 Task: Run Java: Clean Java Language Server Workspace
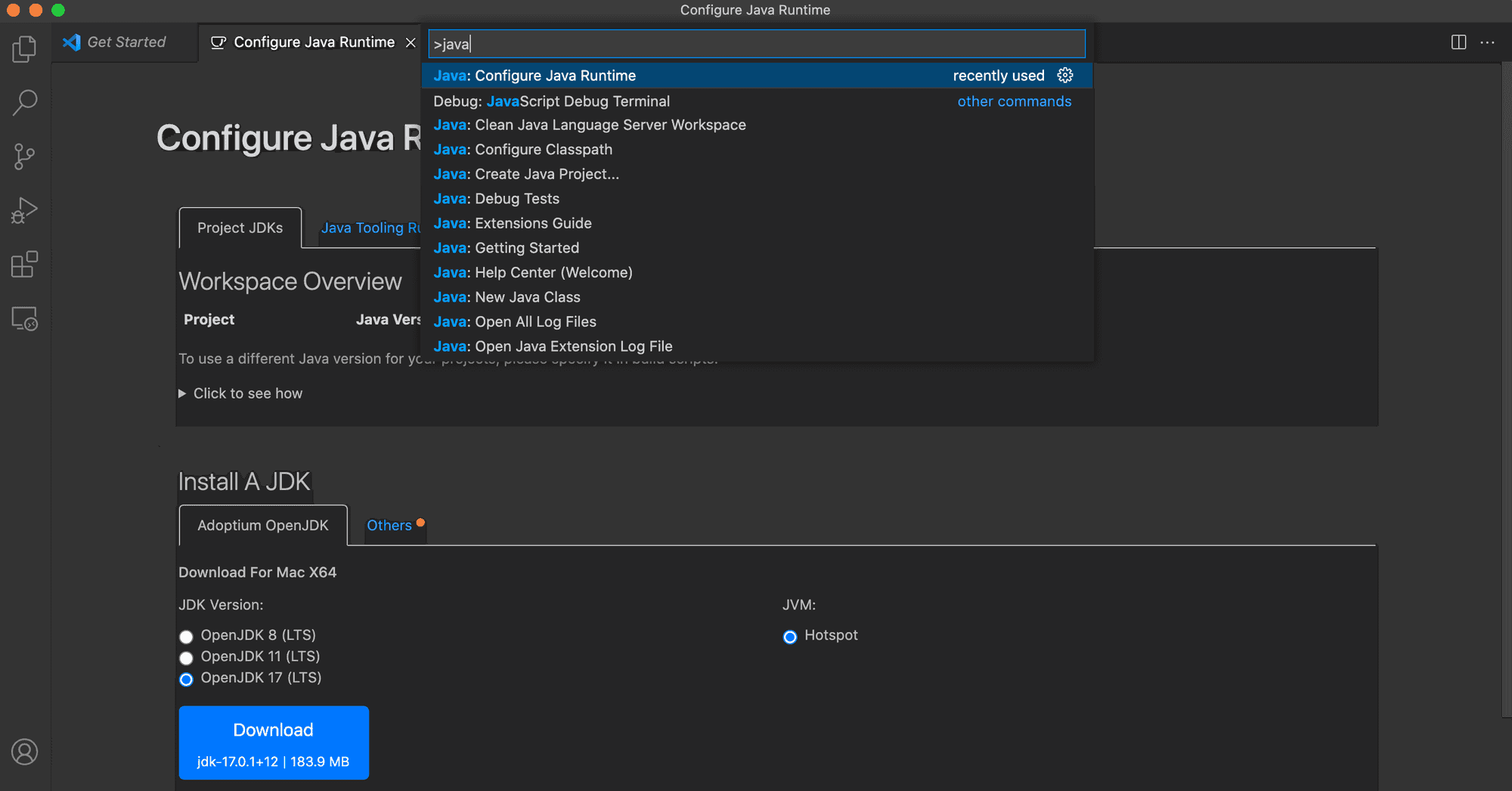pos(590,125)
